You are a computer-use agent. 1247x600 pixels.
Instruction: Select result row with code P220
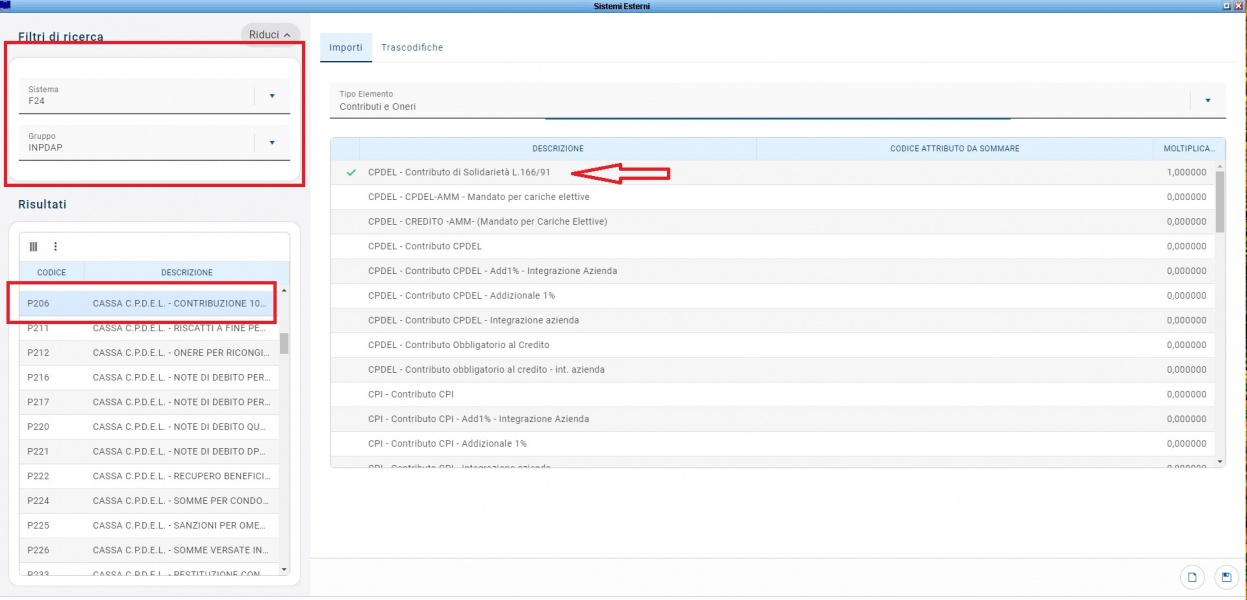click(148, 427)
